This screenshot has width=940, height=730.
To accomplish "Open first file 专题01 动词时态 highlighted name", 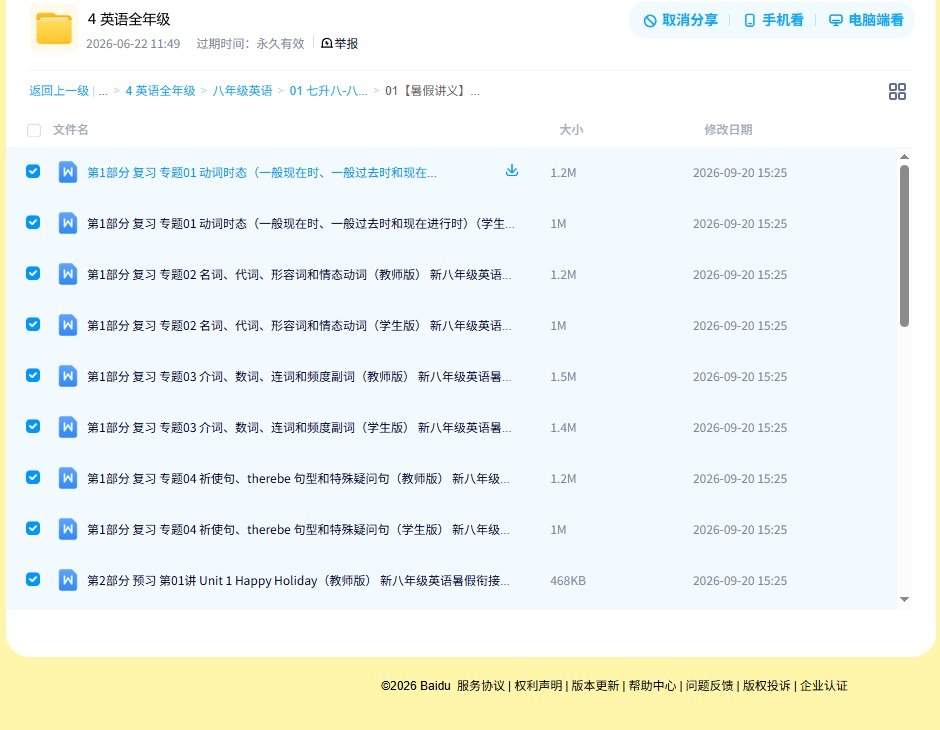I will 261,173.
